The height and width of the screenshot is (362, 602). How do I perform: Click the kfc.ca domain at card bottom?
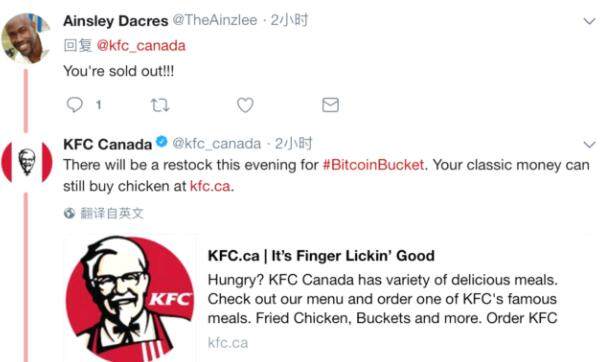click(228, 343)
